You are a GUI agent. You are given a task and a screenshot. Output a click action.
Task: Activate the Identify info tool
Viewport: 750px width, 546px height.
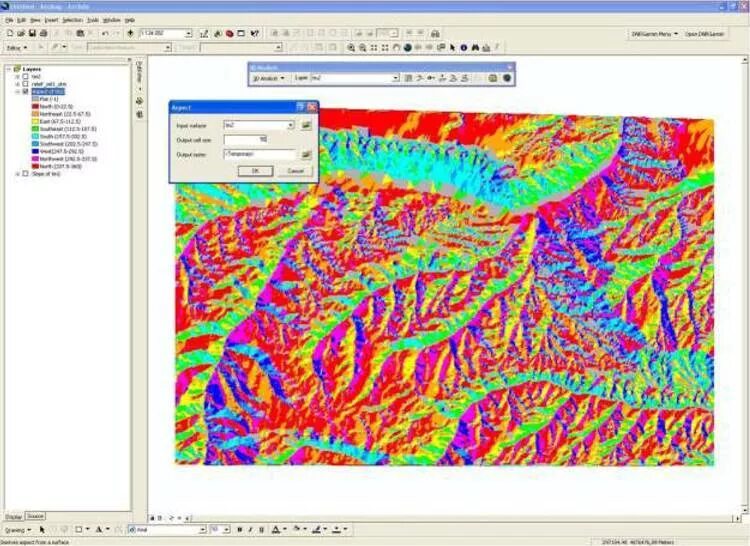pyautogui.click(x=463, y=48)
